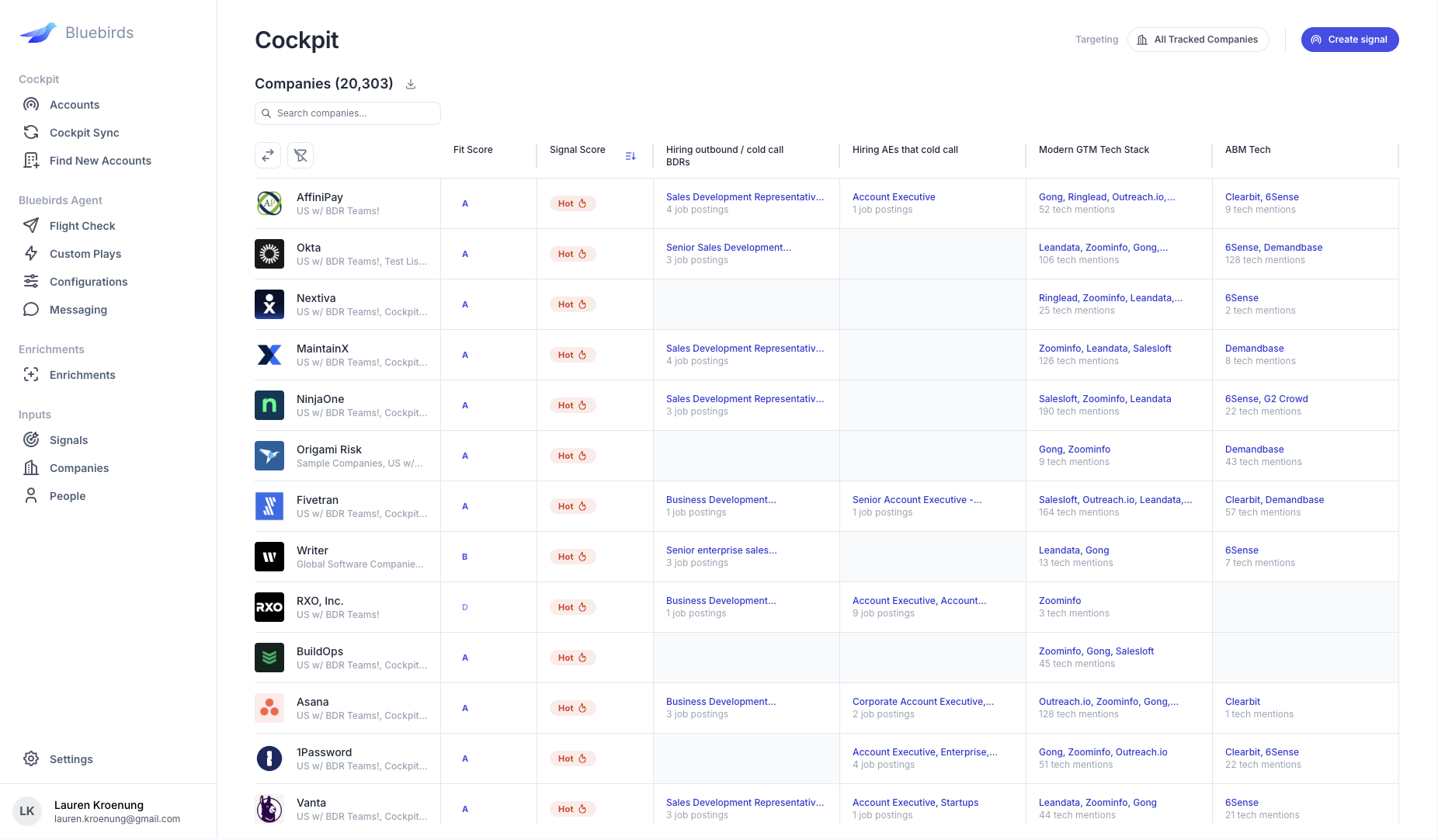
Task: Click the swap arrows icon above the table
Action: pyautogui.click(x=268, y=155)
